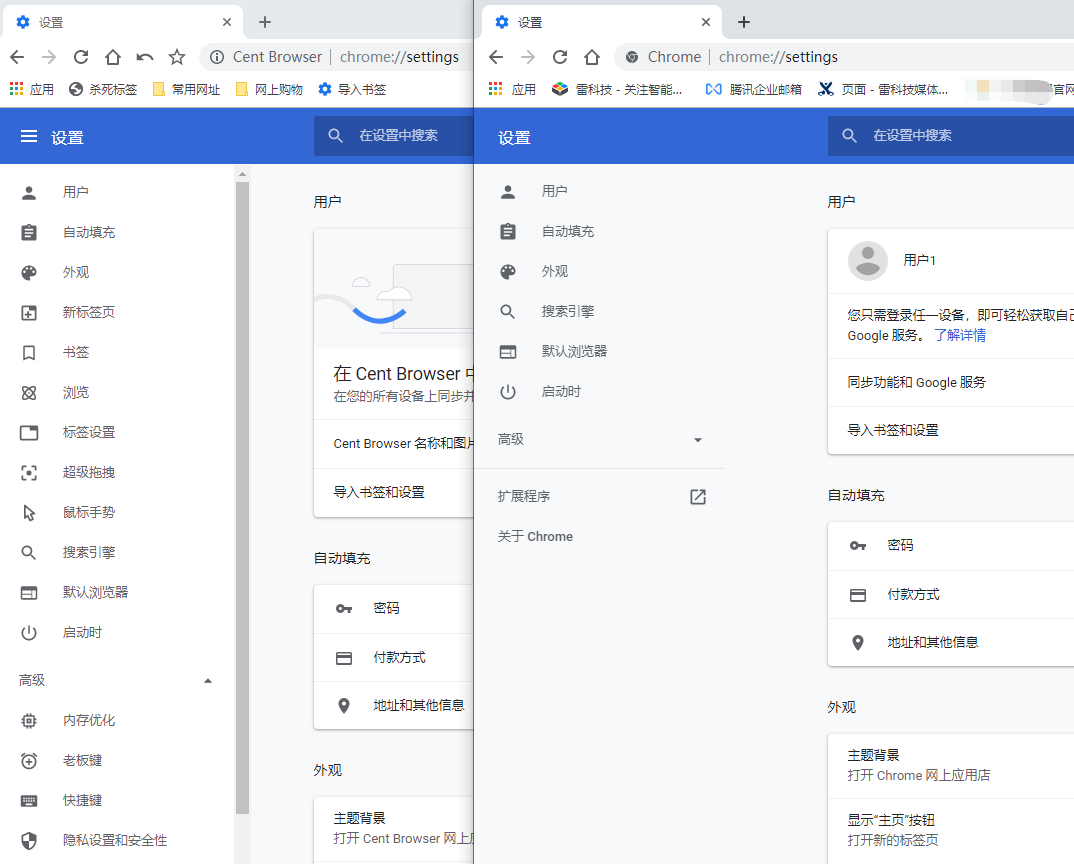Viewport: 1074px width, 864px height.
Task: Open 导入书签和设置 in Chrome window
Action: 951,430
